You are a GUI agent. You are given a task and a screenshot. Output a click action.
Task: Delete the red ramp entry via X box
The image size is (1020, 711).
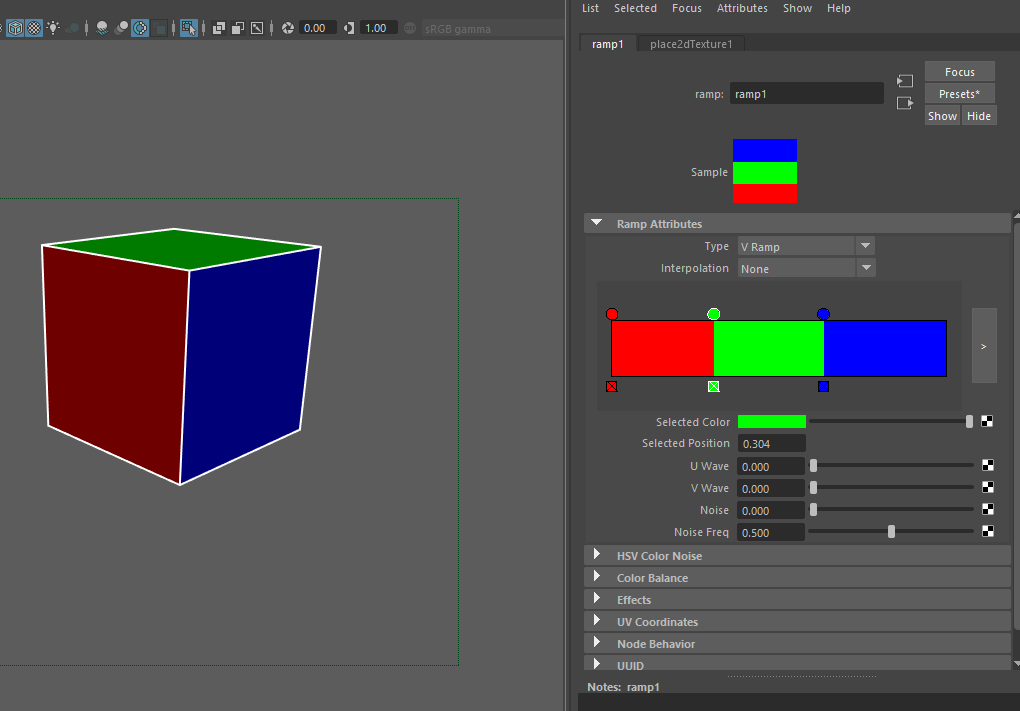[x=612, y=387]
